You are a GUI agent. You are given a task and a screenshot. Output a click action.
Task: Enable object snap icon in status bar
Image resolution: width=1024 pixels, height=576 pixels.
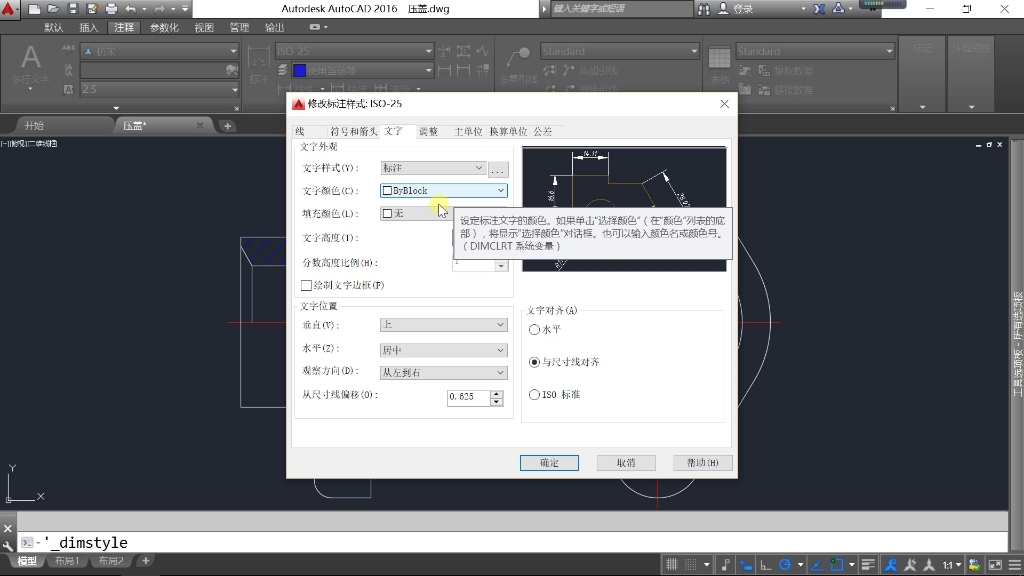click(x=837, y=565)
